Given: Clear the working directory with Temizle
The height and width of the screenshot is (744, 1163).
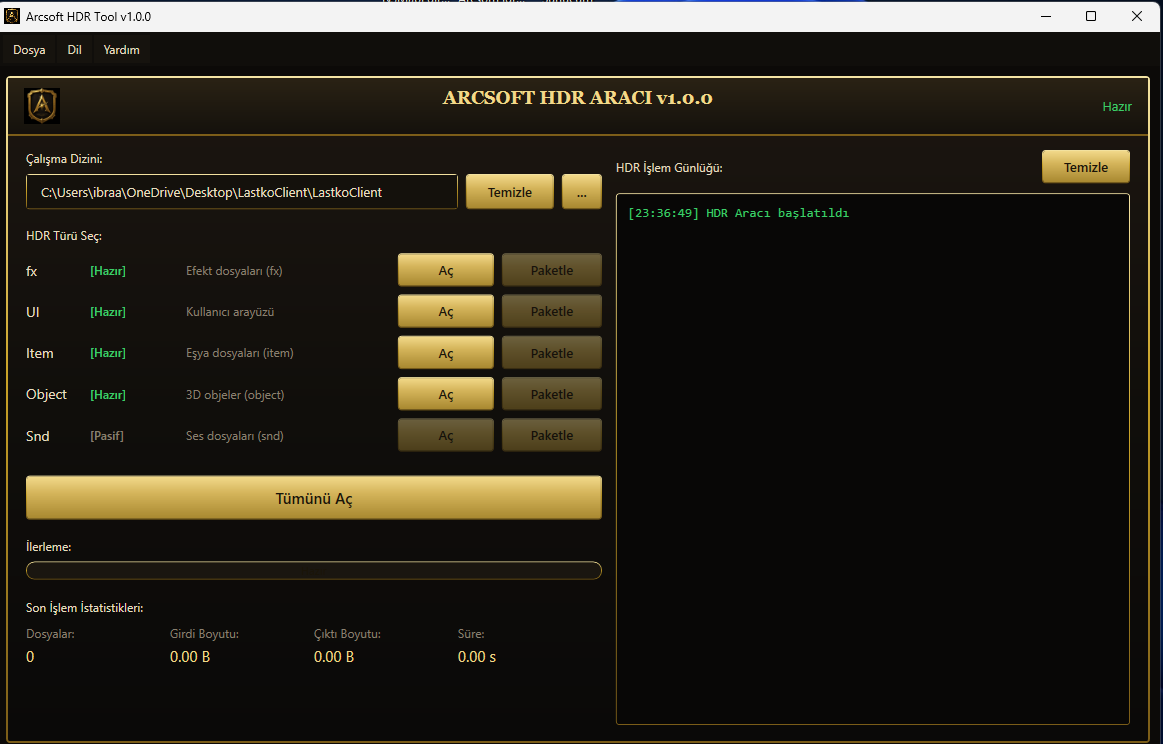Looking at the screenshot, I should coord(510,192).
